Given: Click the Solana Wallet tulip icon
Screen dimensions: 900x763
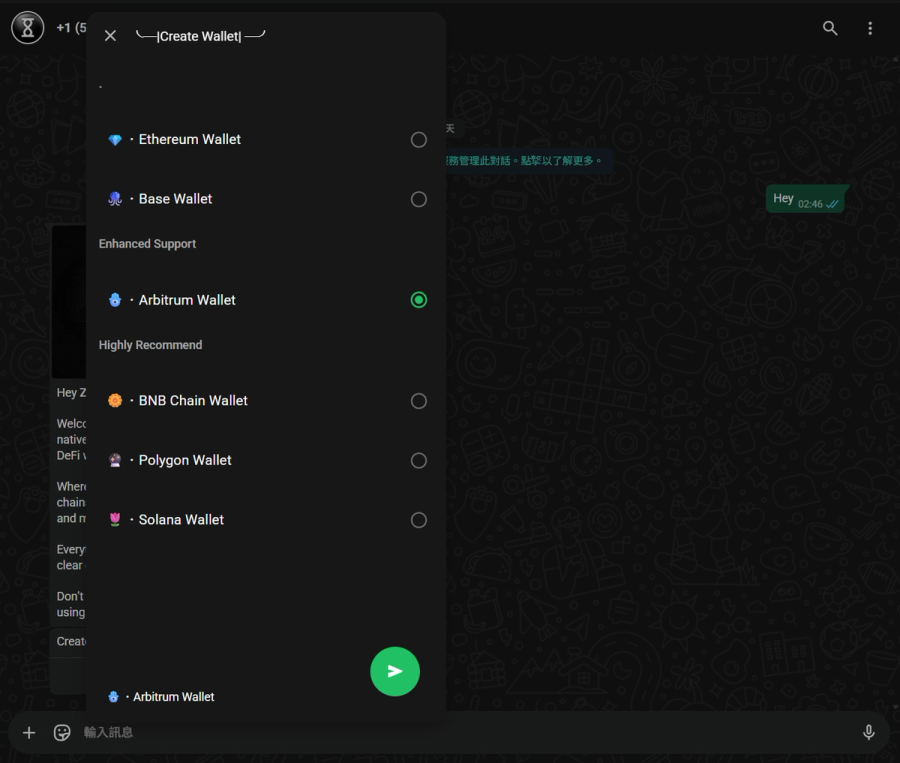Looking at the screenshot, I should [115, 520].
